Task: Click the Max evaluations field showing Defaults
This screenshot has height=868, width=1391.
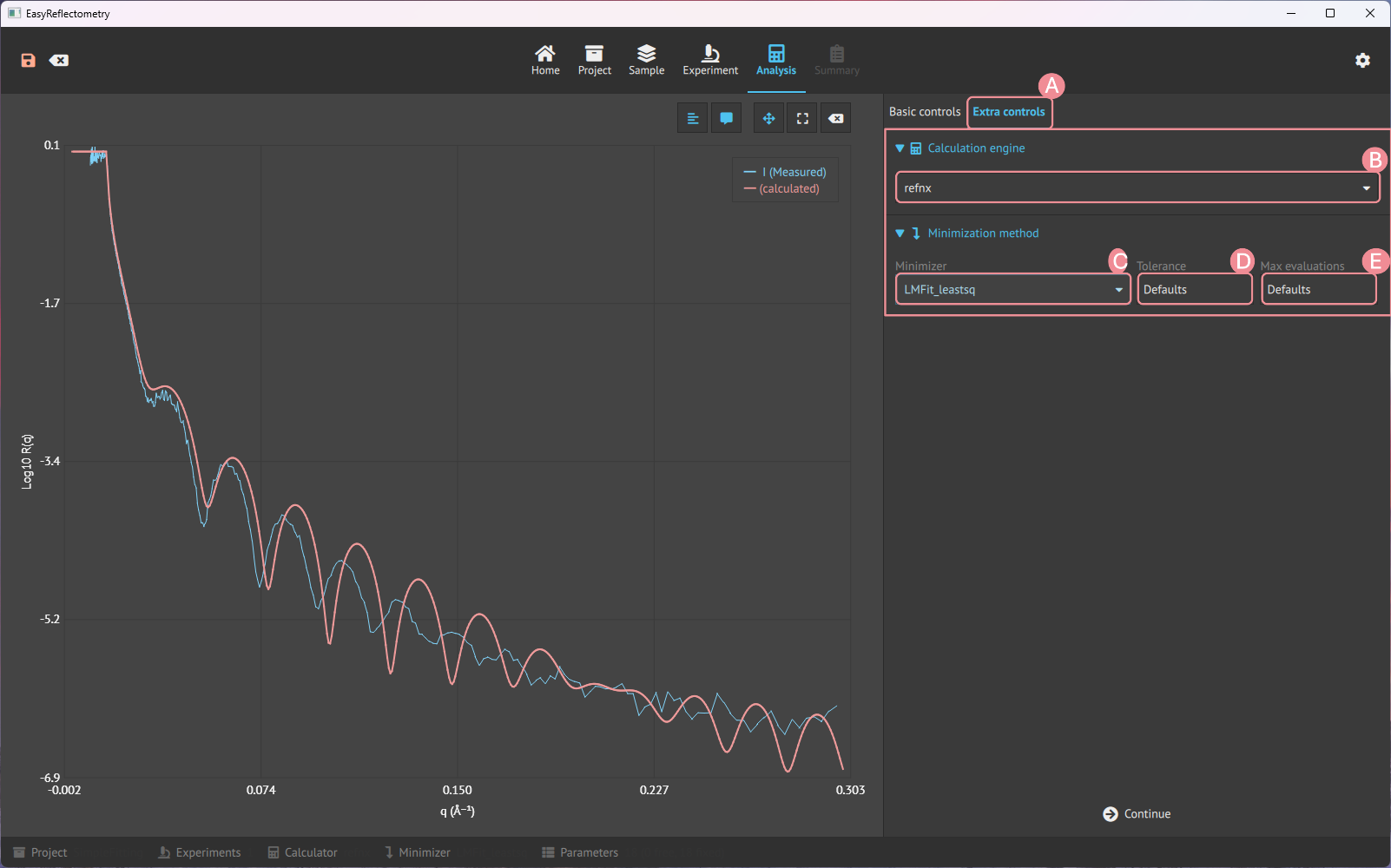Action: 1318,289
